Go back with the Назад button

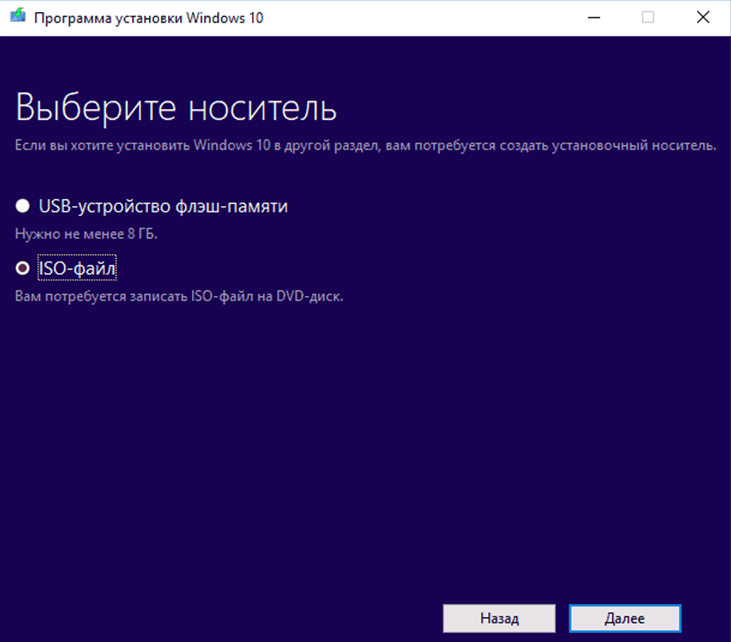click(499, 618)
